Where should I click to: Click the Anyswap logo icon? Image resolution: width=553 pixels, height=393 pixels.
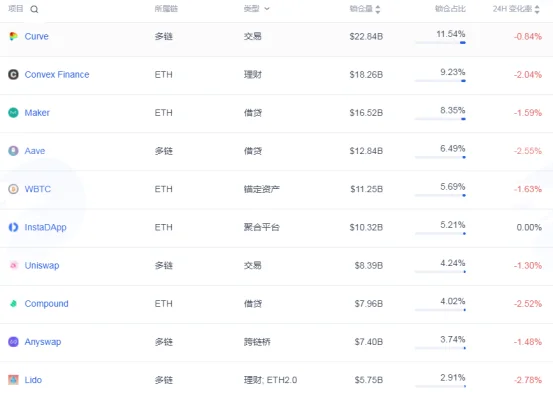click(x=13, y=342)
